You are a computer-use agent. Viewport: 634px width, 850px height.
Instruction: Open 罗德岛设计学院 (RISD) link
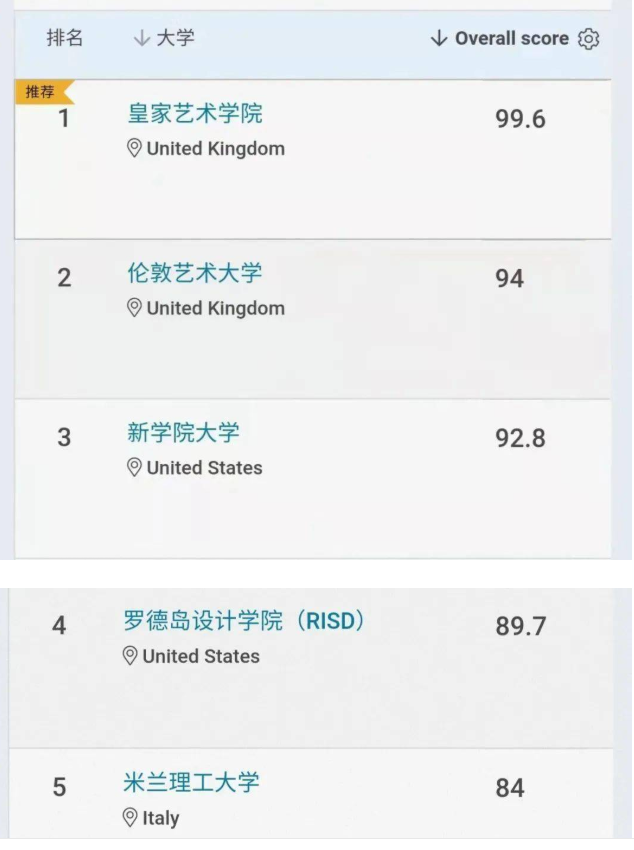pos(244,621)
